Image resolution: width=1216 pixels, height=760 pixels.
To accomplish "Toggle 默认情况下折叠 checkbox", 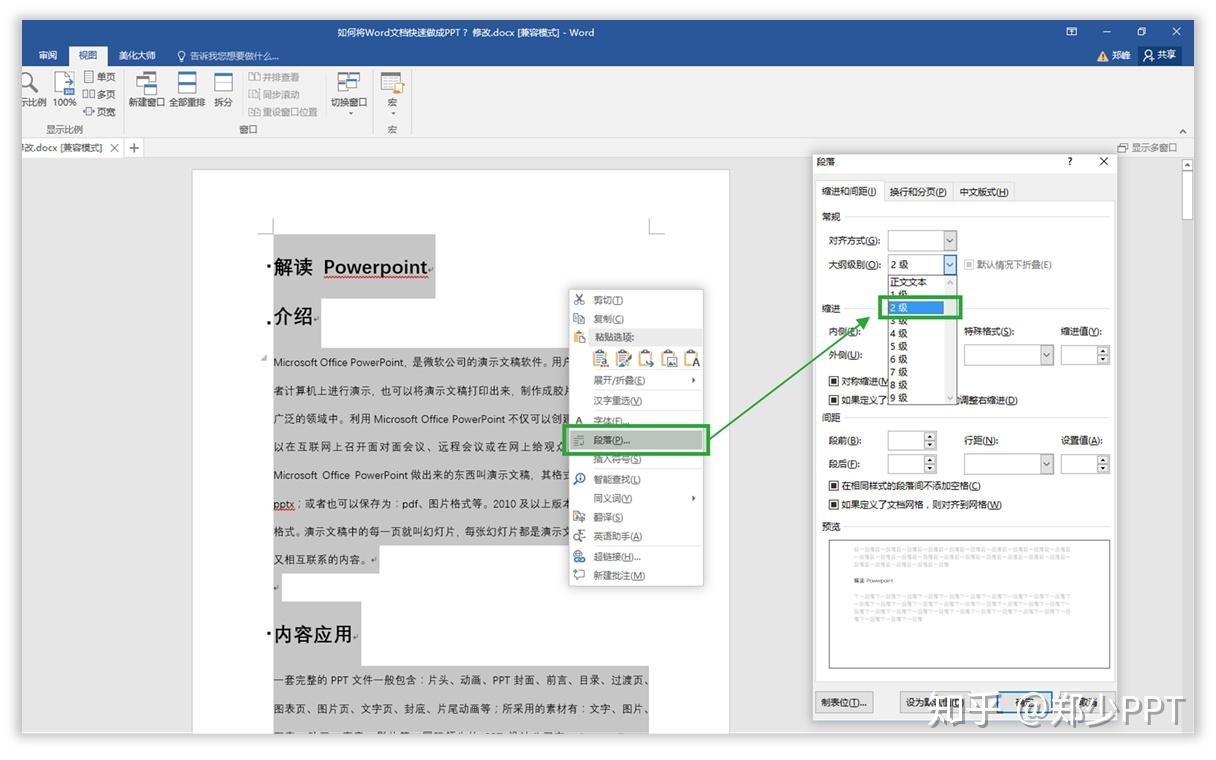I will (x=969, y=265).
